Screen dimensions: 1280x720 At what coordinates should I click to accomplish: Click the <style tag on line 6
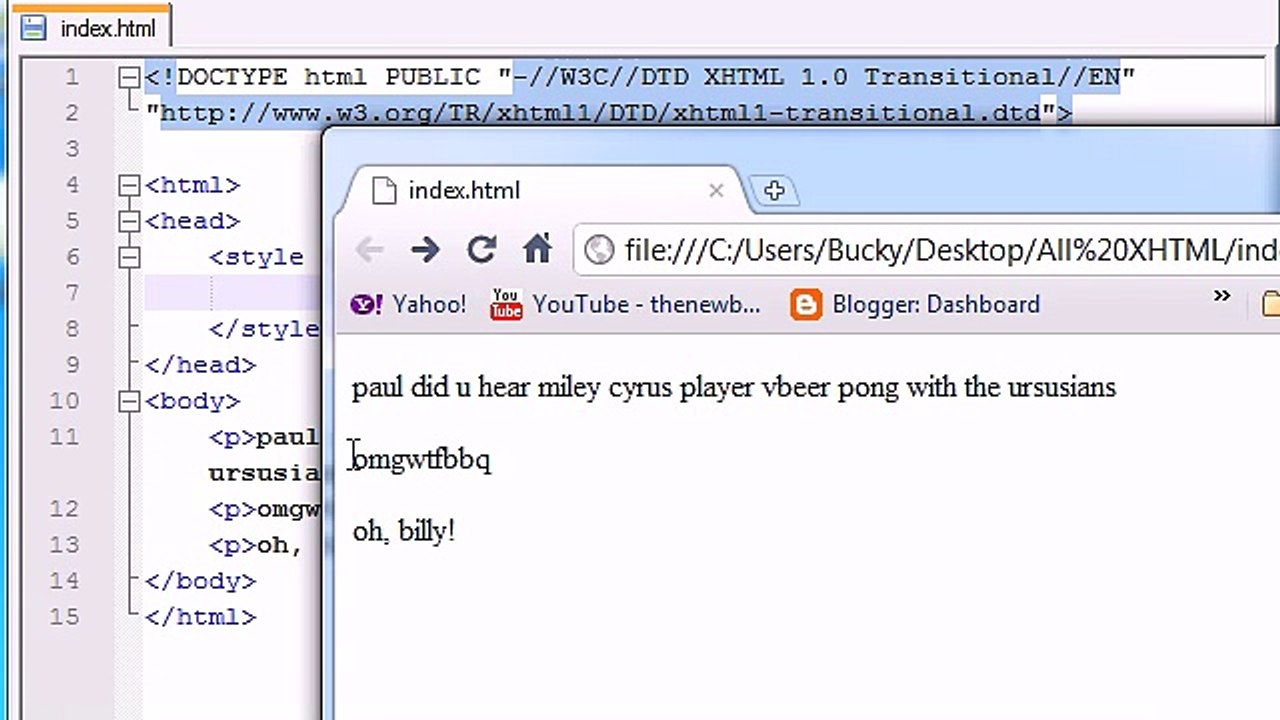click(x=256, y=257)
